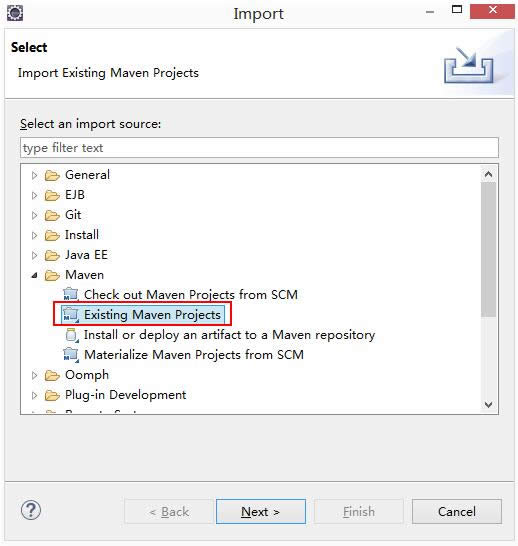Collapse the Maven tree node
This screenshot has height=546, width=518.
tap(34, 275)
